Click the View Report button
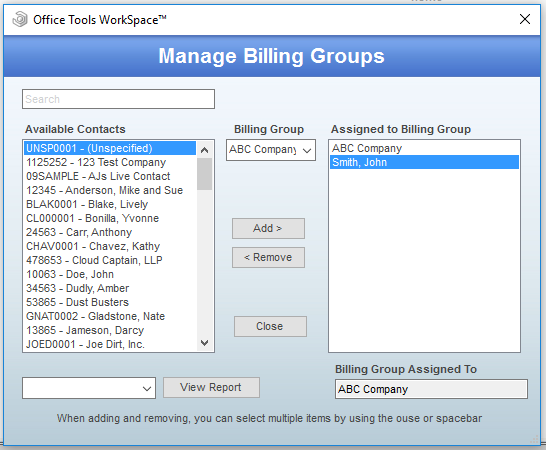This screenshot has width=546, height=450. click(211, 387)
